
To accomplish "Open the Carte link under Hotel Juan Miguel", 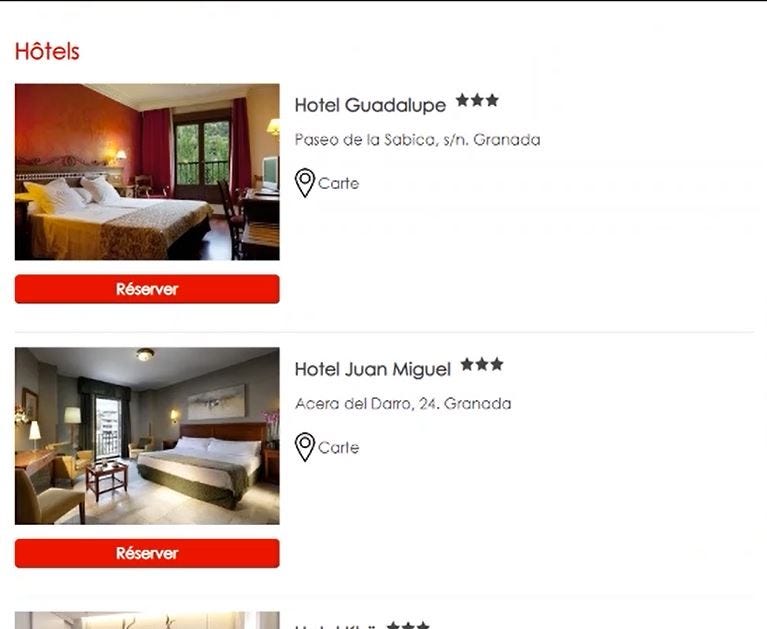I will [x=338, y=448].
